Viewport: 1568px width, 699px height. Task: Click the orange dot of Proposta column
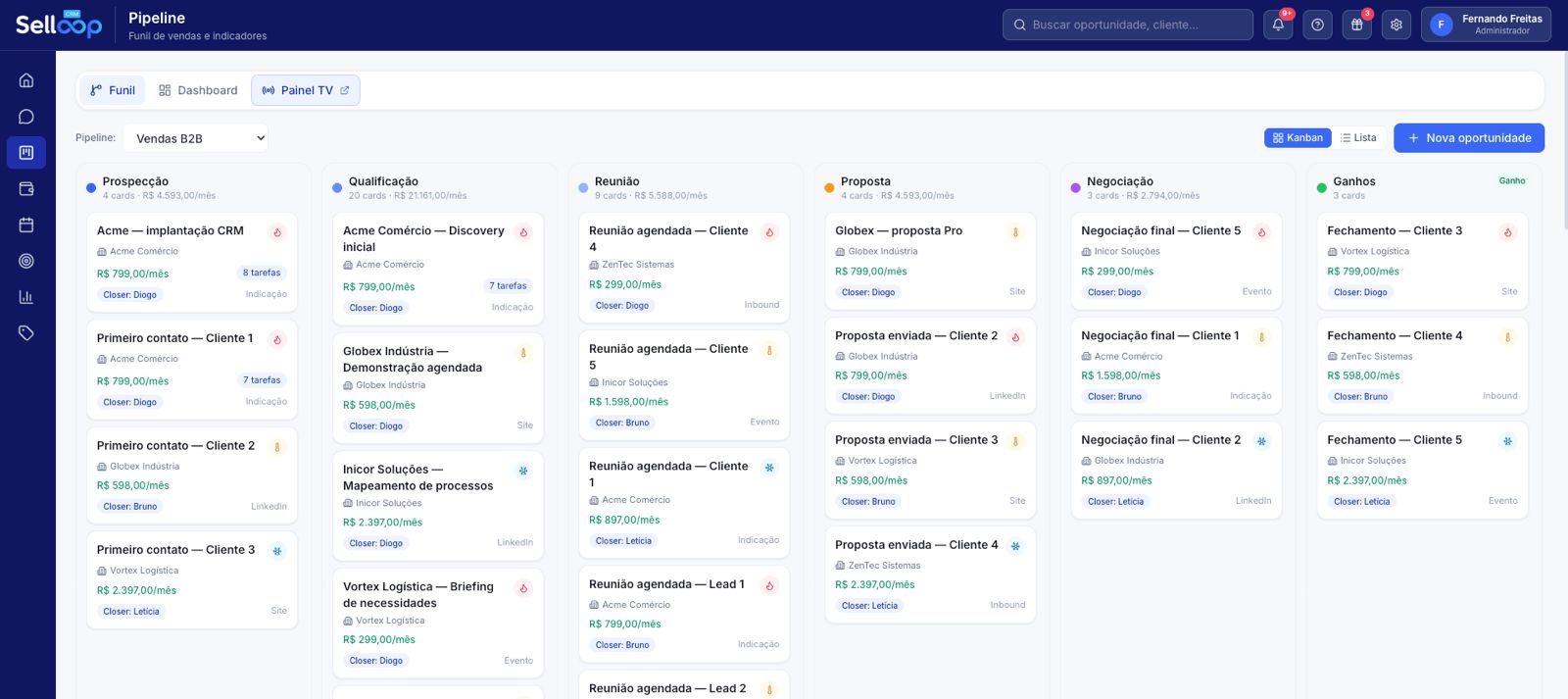click(829, 187)
